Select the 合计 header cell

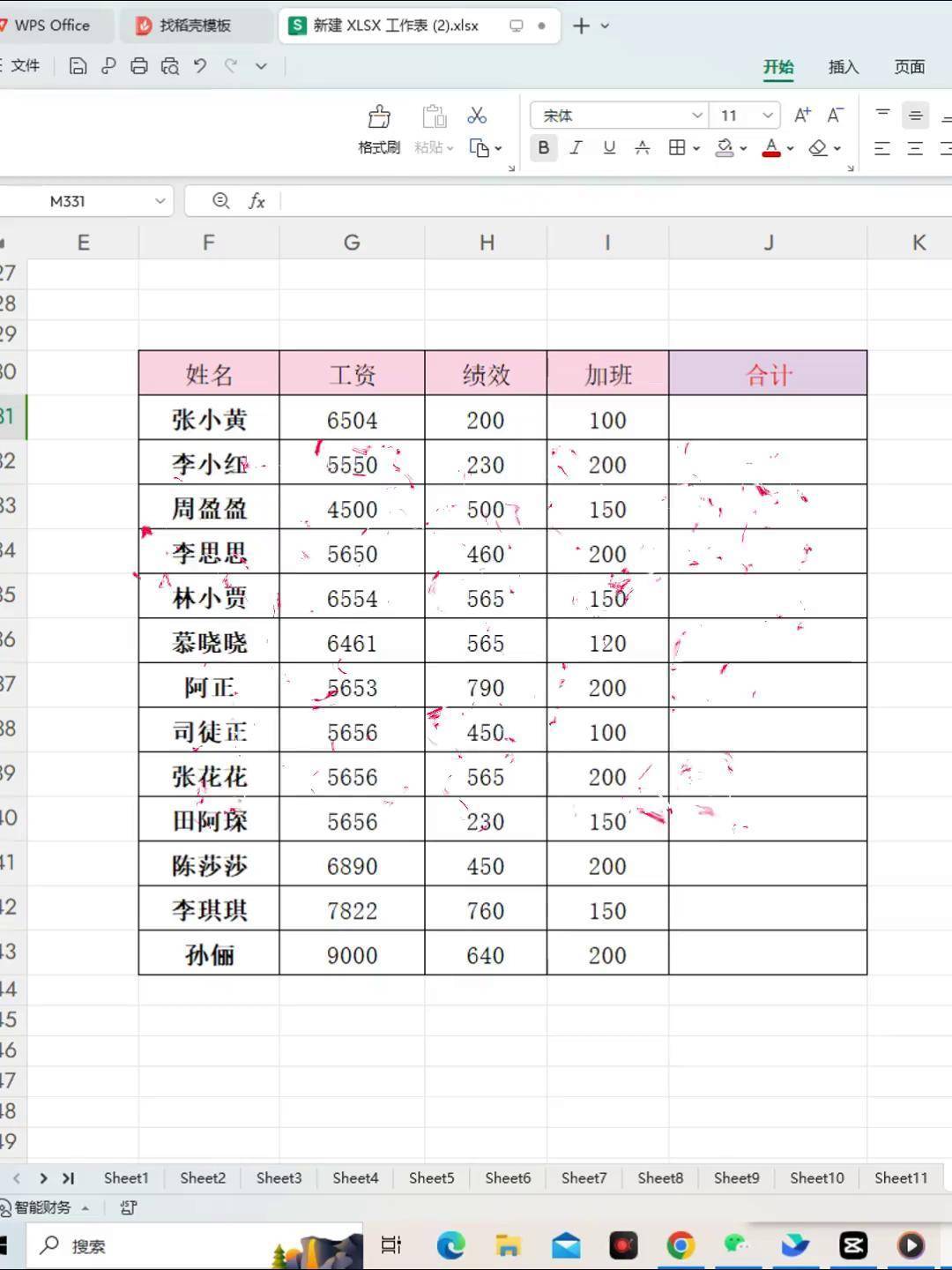click(x=768, y=374)
